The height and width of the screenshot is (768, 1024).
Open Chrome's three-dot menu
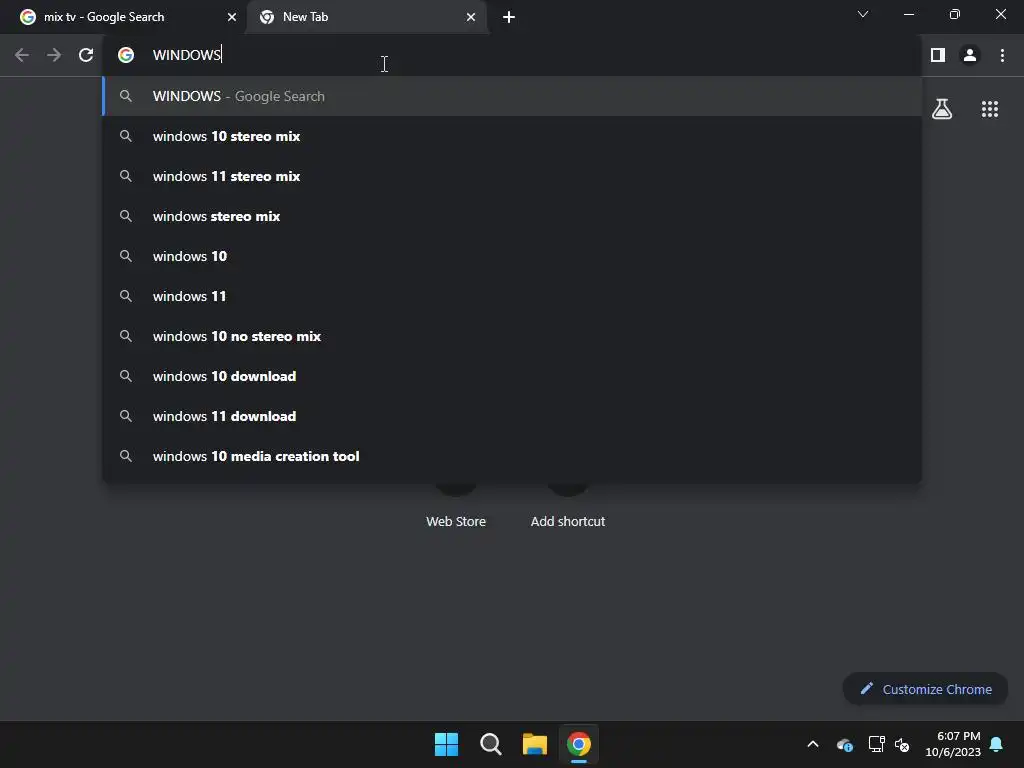(1002, 55)
